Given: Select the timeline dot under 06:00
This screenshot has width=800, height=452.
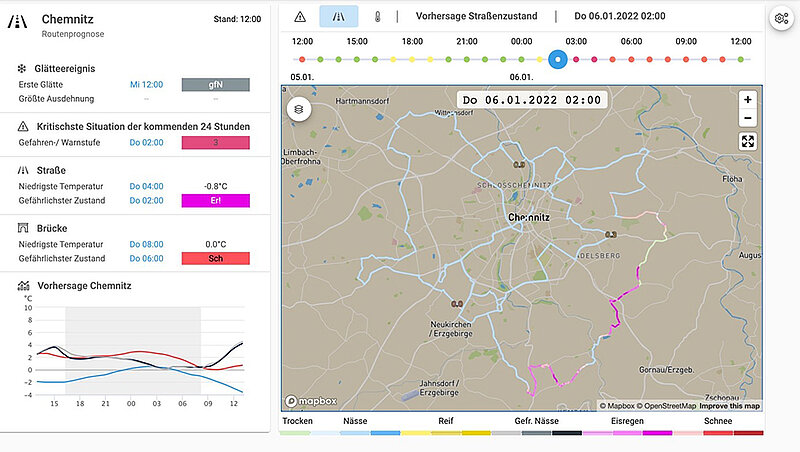Looking at the screenshot, I should click(x=630, y=59).
